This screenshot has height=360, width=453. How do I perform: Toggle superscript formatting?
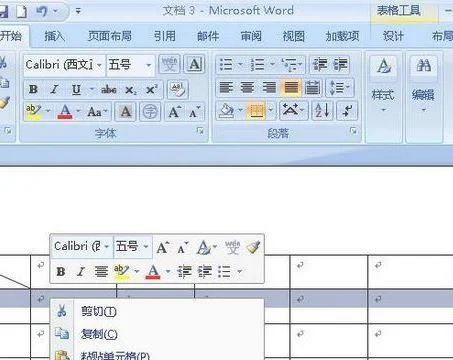point(151,89)
